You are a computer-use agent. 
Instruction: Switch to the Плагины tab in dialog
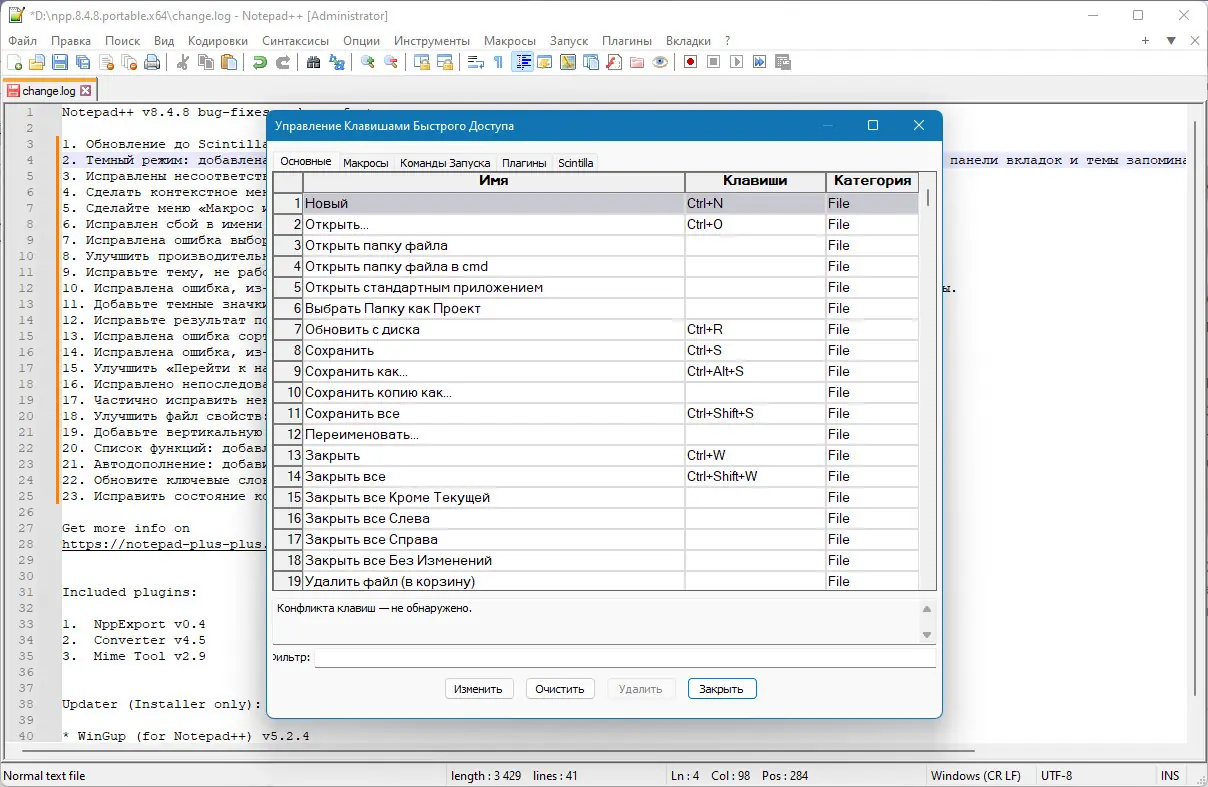(524, 162)
